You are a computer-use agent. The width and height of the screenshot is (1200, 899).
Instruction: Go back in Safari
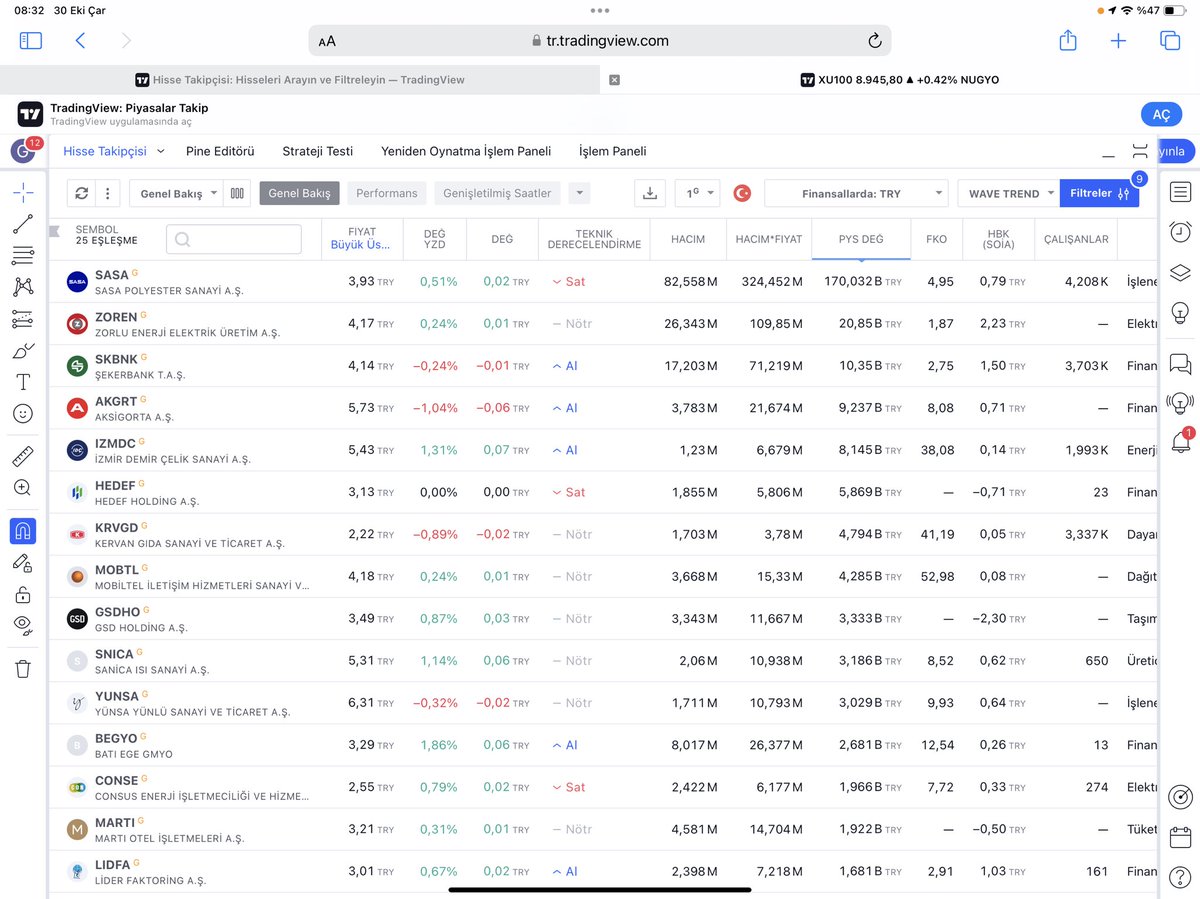pos(80,41)
